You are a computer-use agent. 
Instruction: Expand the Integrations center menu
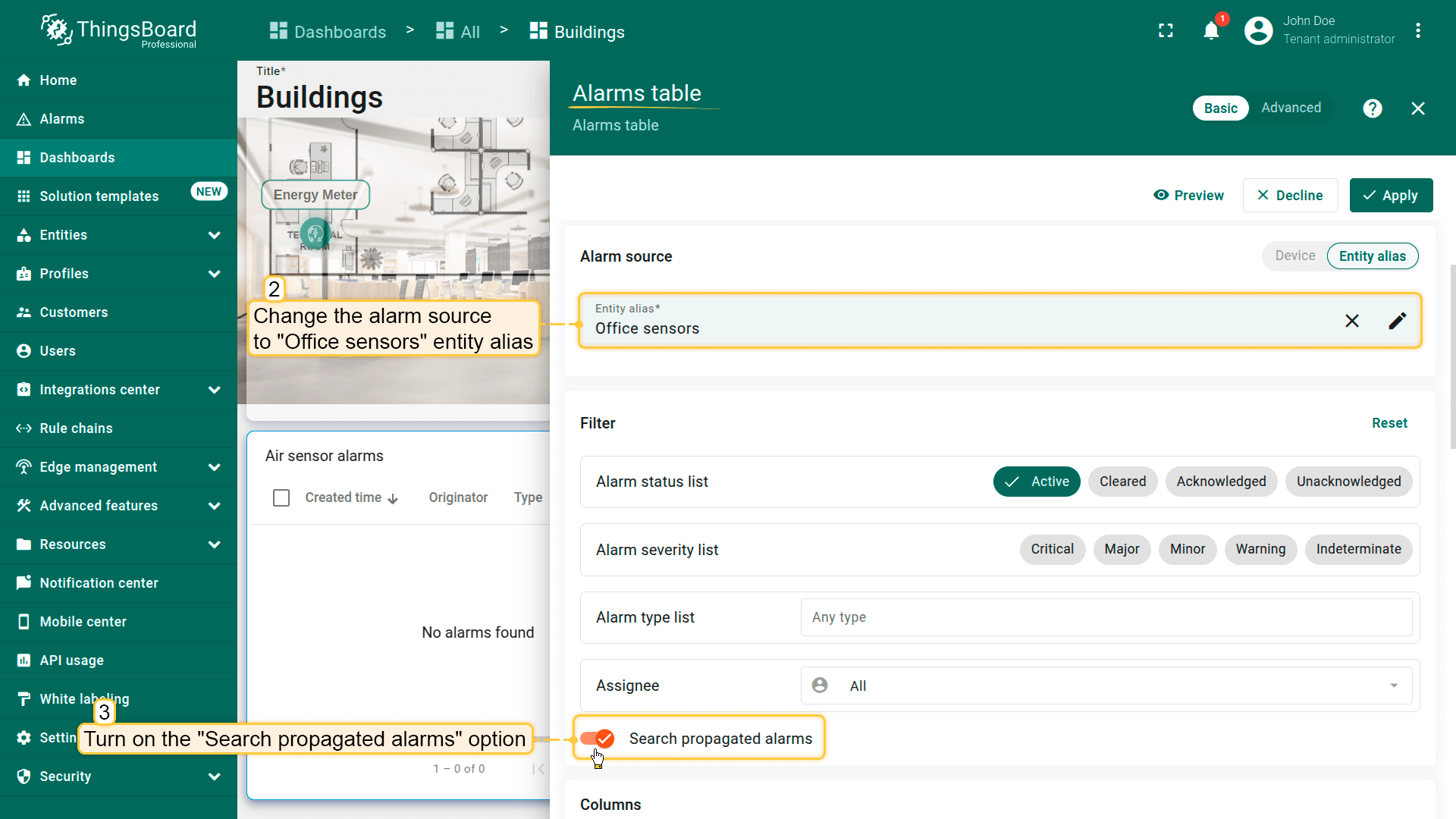[x=214, y=390]
